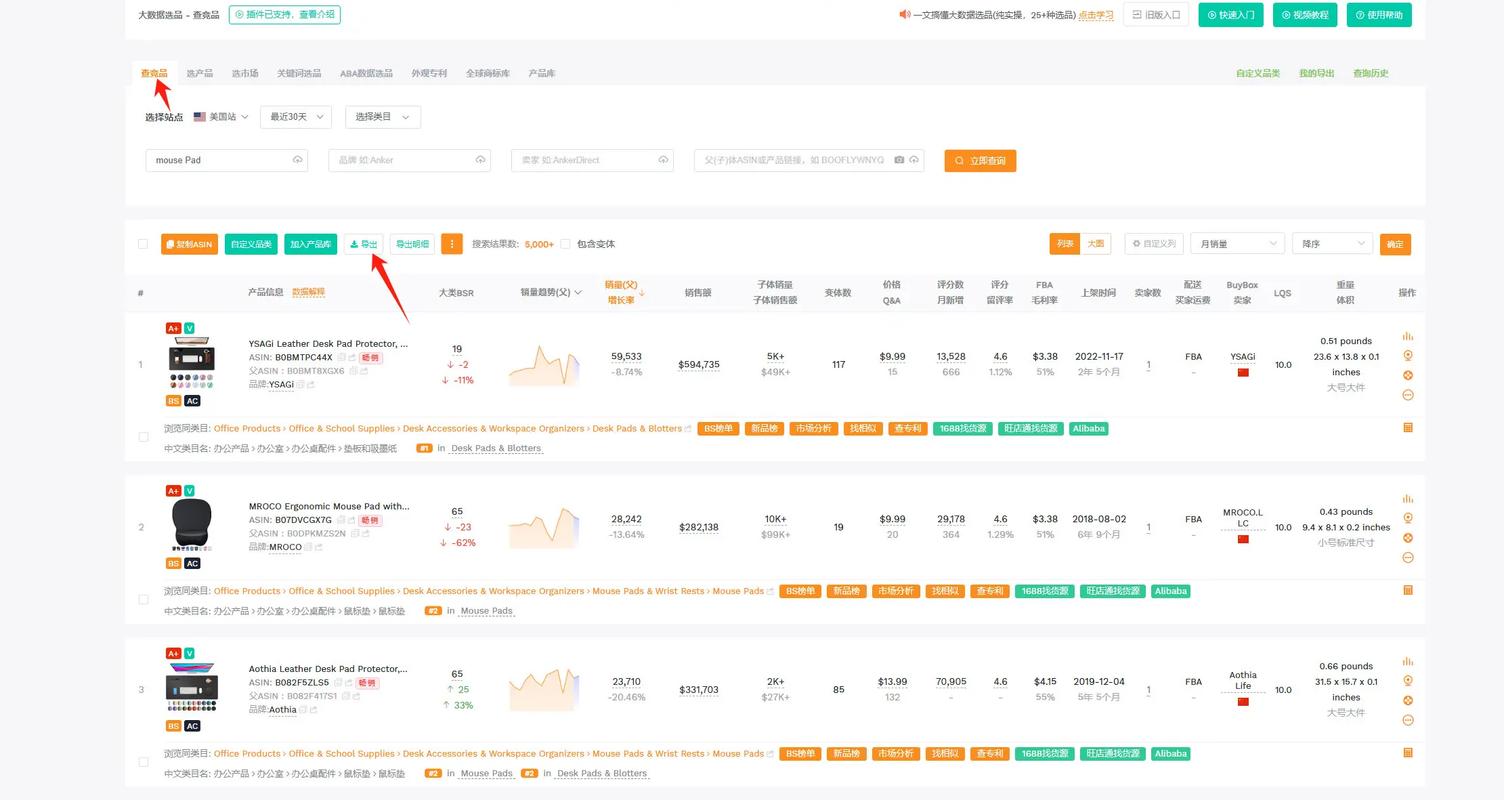The image size is (1504, 800).
Task: Open the more-options circle icon in Aothia row
Action: pyautogui.click(x=1408, y=720)
